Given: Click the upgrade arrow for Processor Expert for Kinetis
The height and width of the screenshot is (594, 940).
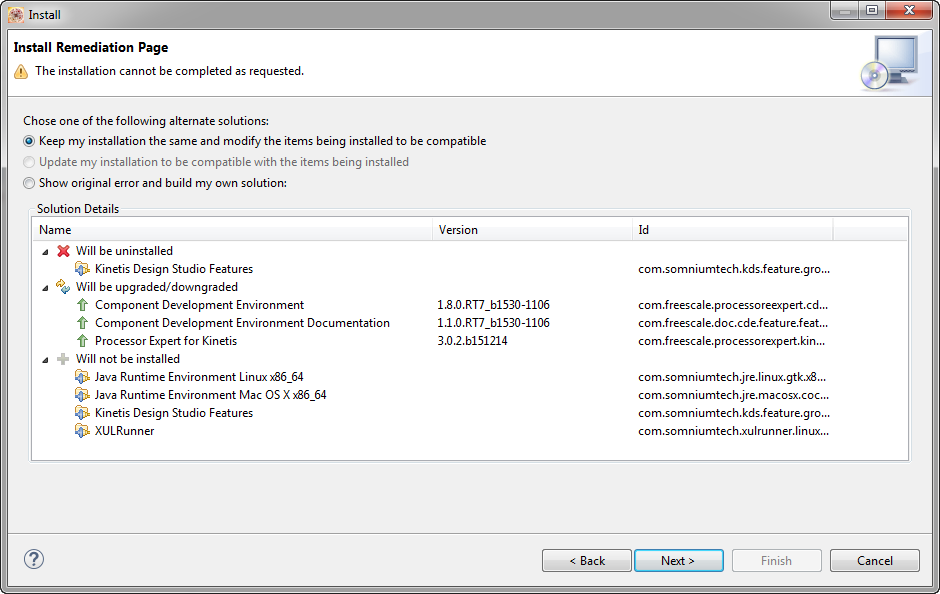Looking at the screenshot, I should [x=82, y=341].
